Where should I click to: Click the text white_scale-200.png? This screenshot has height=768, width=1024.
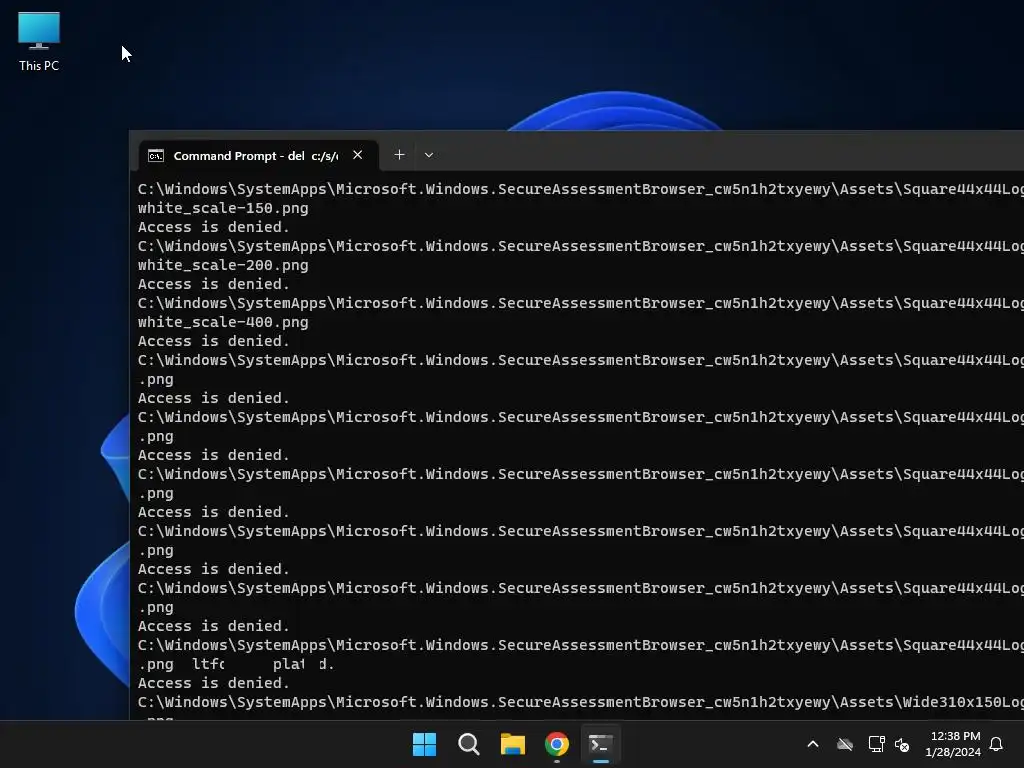click(x=223, y=265)
